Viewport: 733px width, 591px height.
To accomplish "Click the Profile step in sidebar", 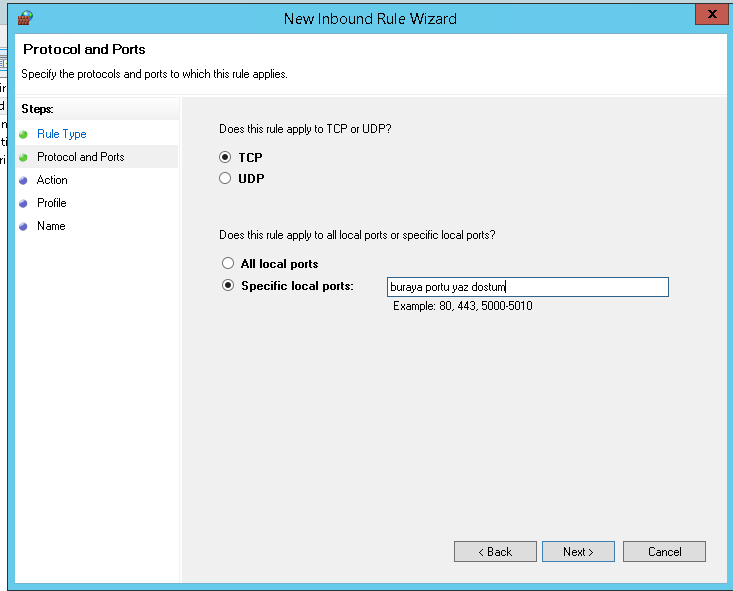I will click(x=51, y=203).
